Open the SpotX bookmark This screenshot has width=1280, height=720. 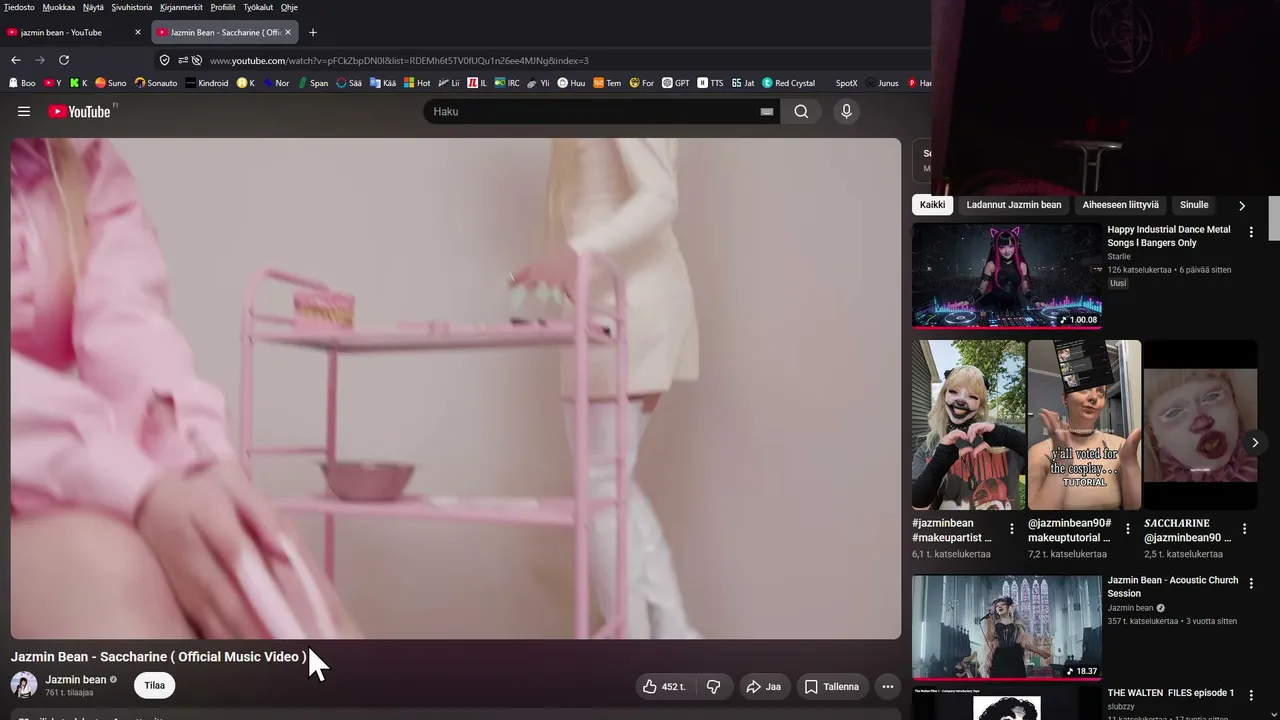[x=846, y=83]
